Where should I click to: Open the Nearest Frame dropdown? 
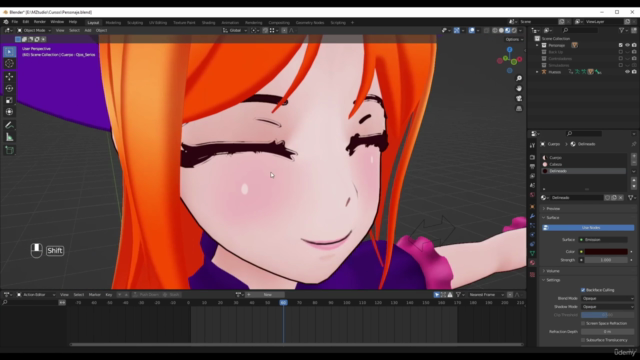point(486,295)
